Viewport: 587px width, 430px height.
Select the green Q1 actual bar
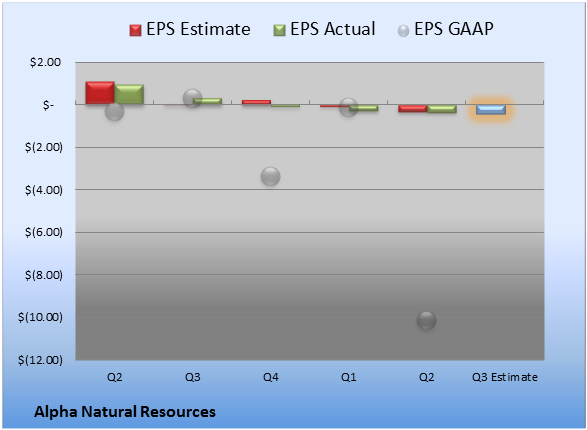(x=364, y=108)
